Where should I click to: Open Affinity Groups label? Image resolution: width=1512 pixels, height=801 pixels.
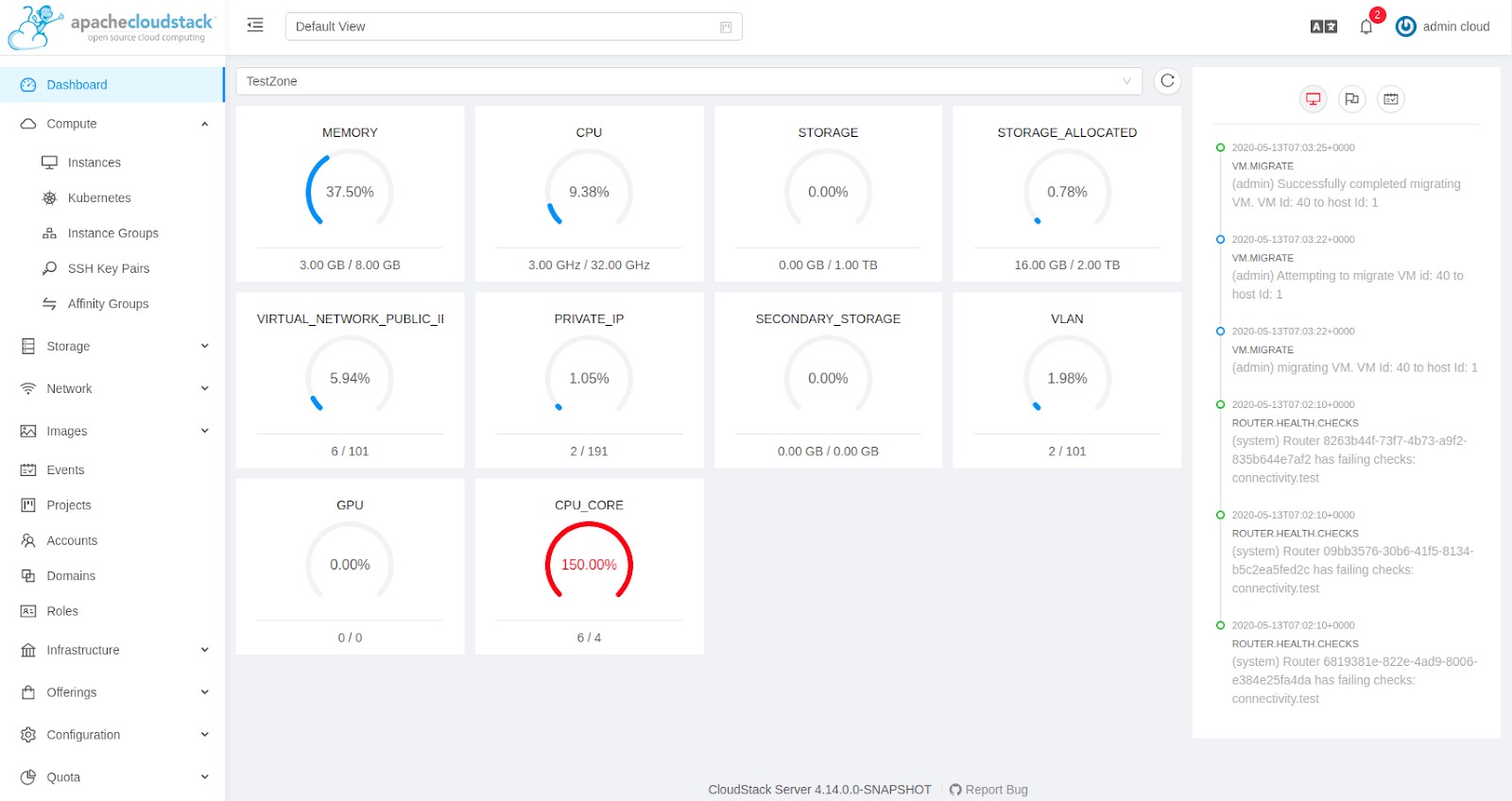pos(108,303)
